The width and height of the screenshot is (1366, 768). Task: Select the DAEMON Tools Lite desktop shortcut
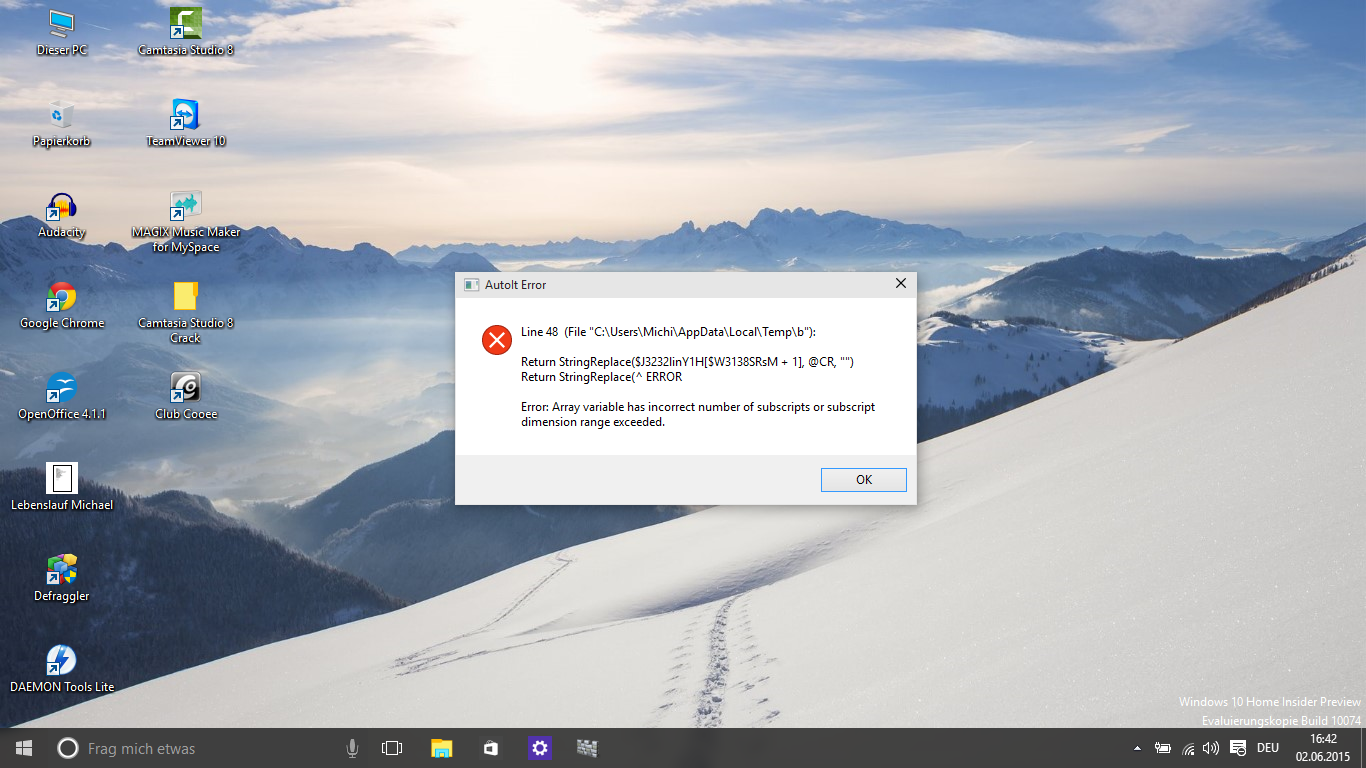tap(62, 669)
